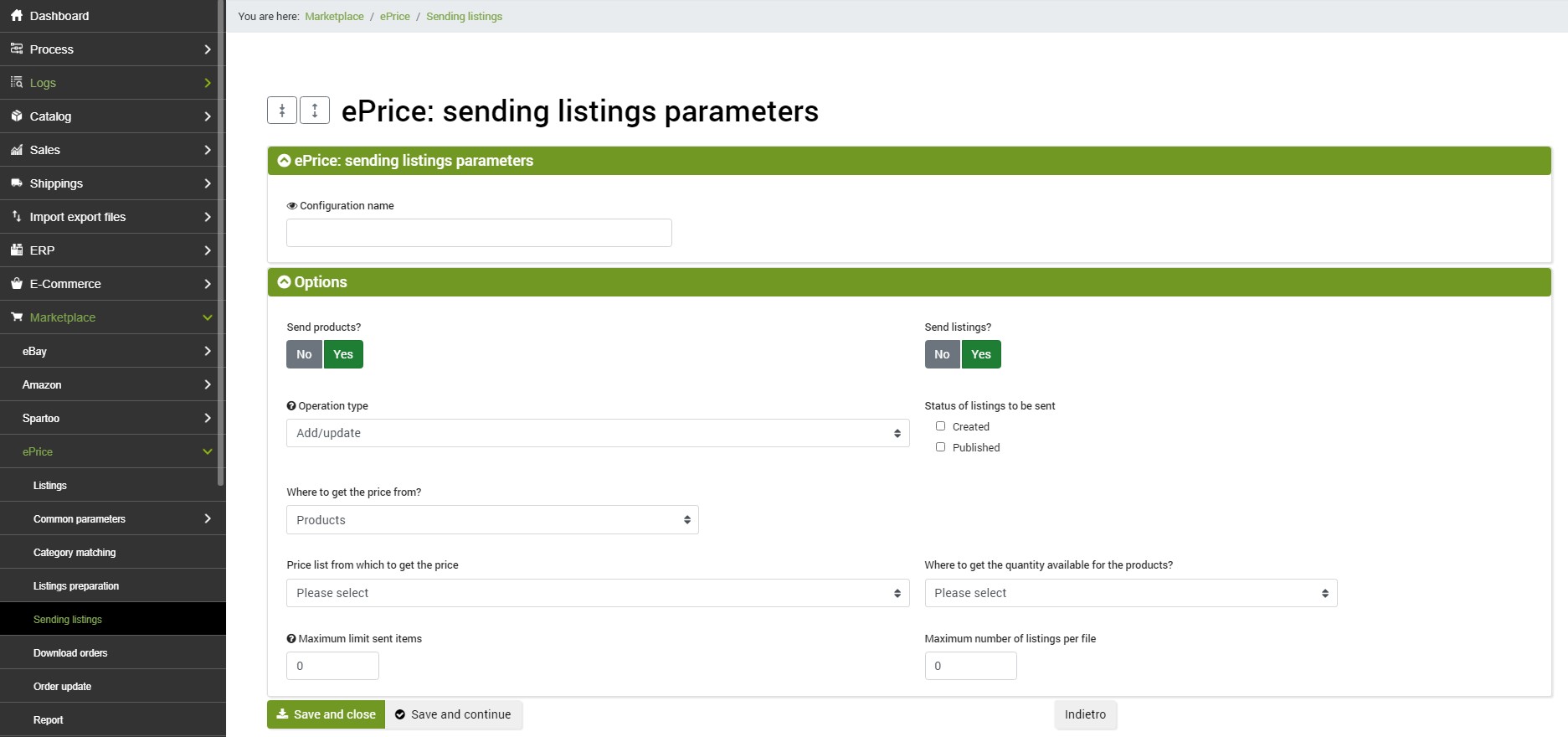This screenshot has width=1568, height=737.
Task: Click the Shippings truck icon
Action: point(17,183)
